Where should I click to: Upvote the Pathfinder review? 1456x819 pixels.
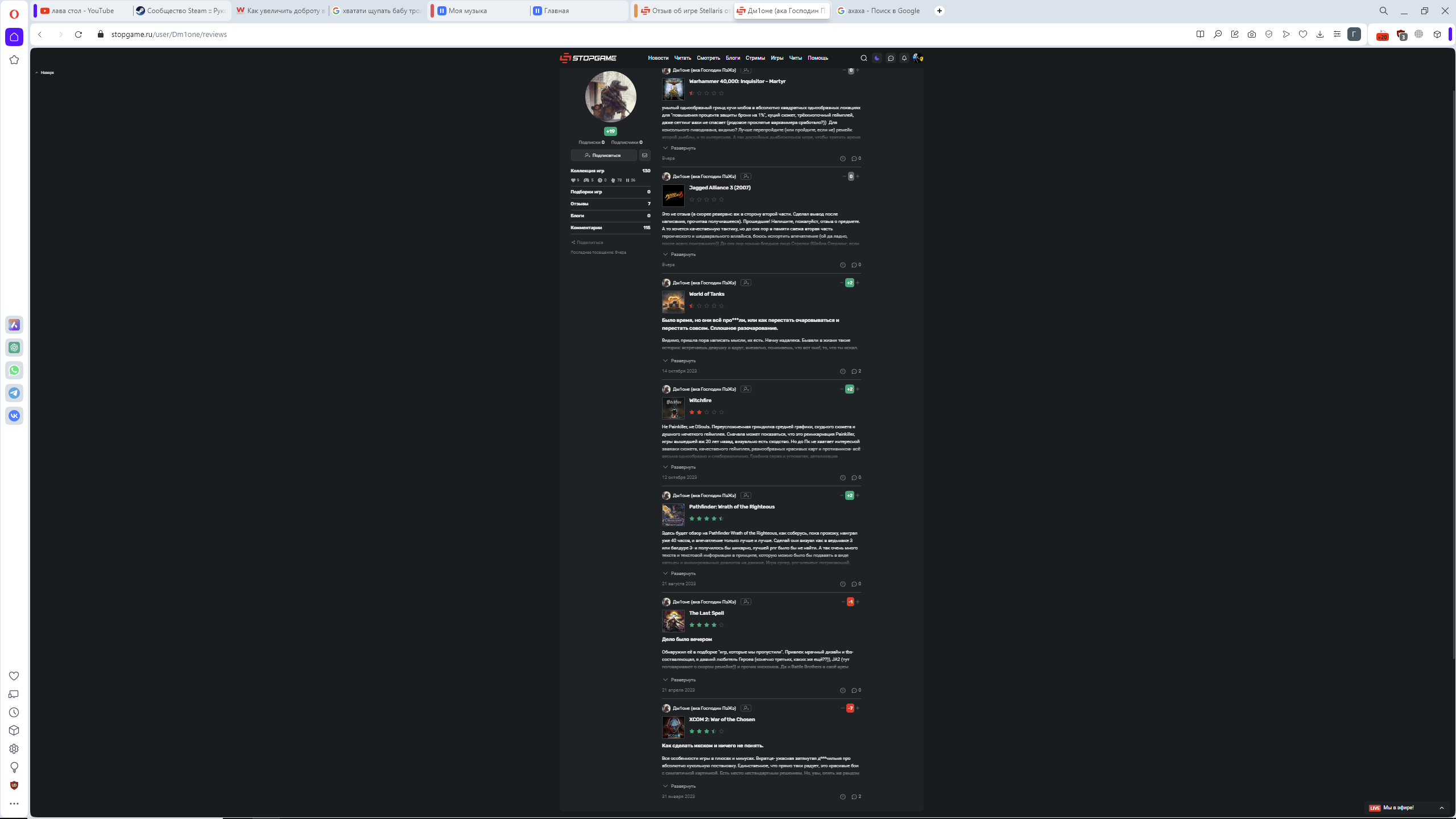(x=858, y=495)
